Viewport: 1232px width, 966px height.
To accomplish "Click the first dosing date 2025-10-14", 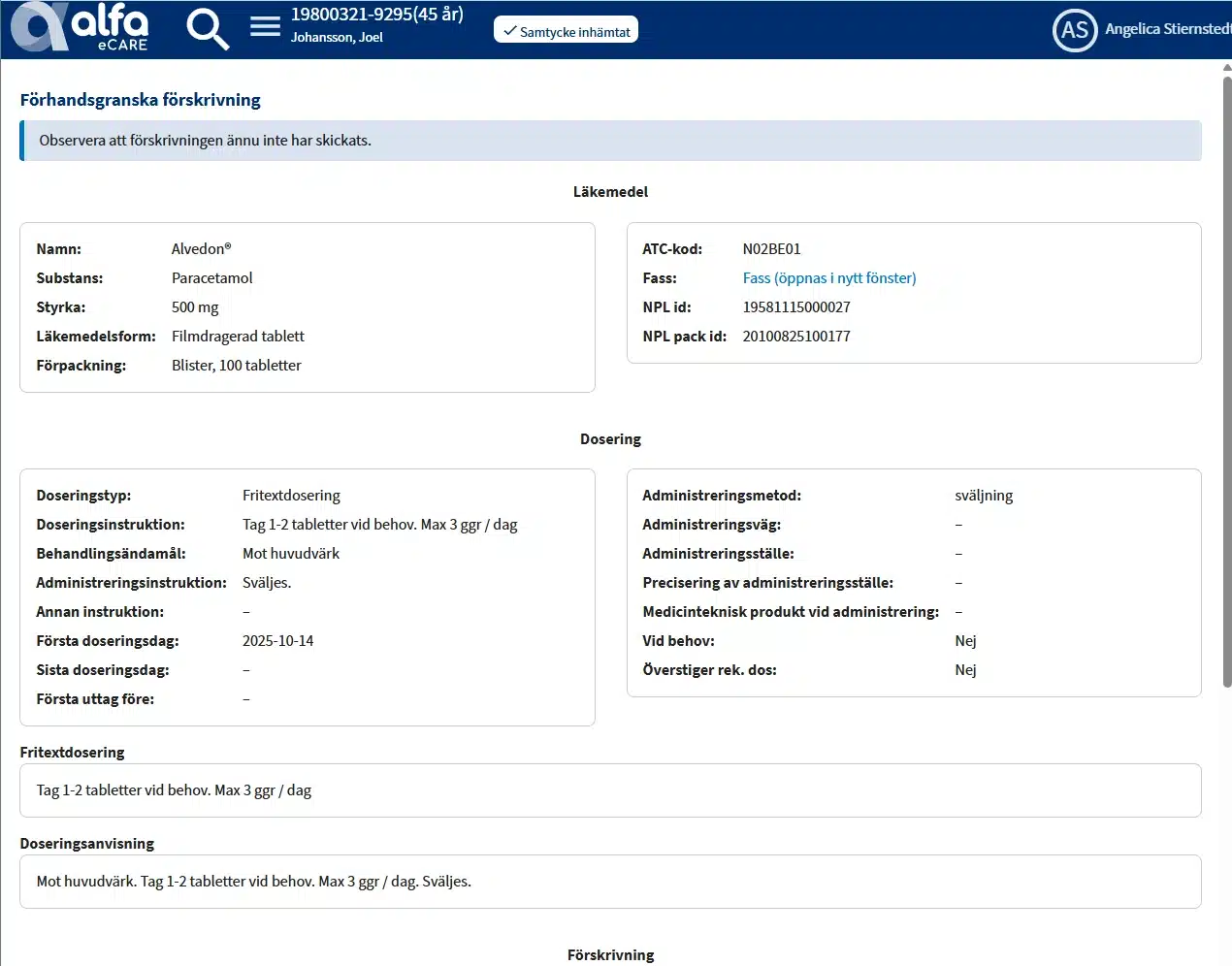I will point(277,641).
